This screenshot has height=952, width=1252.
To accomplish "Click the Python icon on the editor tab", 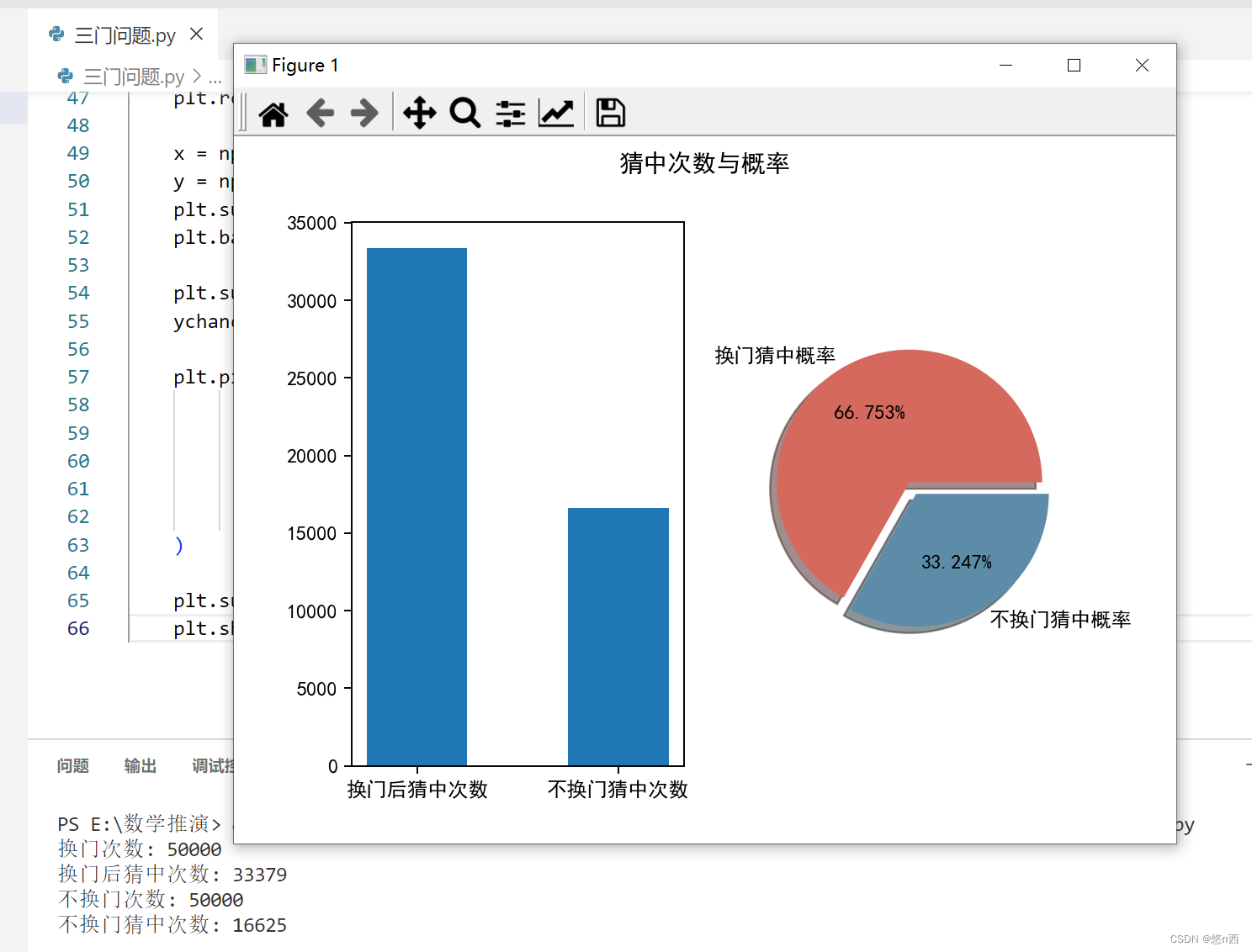I will coord(56,34).
